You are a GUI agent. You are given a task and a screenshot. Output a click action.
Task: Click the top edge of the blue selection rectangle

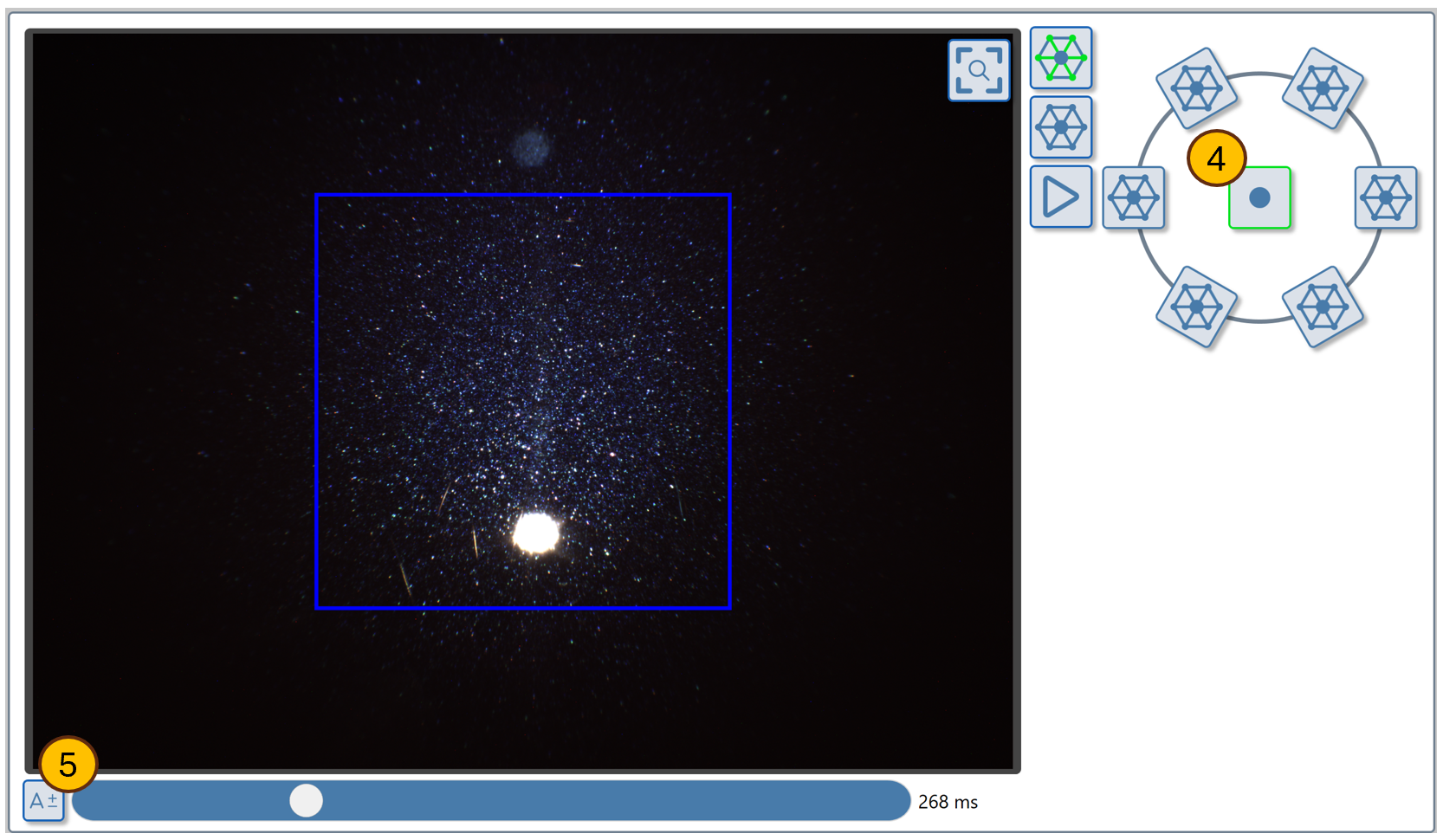point(523,196)
